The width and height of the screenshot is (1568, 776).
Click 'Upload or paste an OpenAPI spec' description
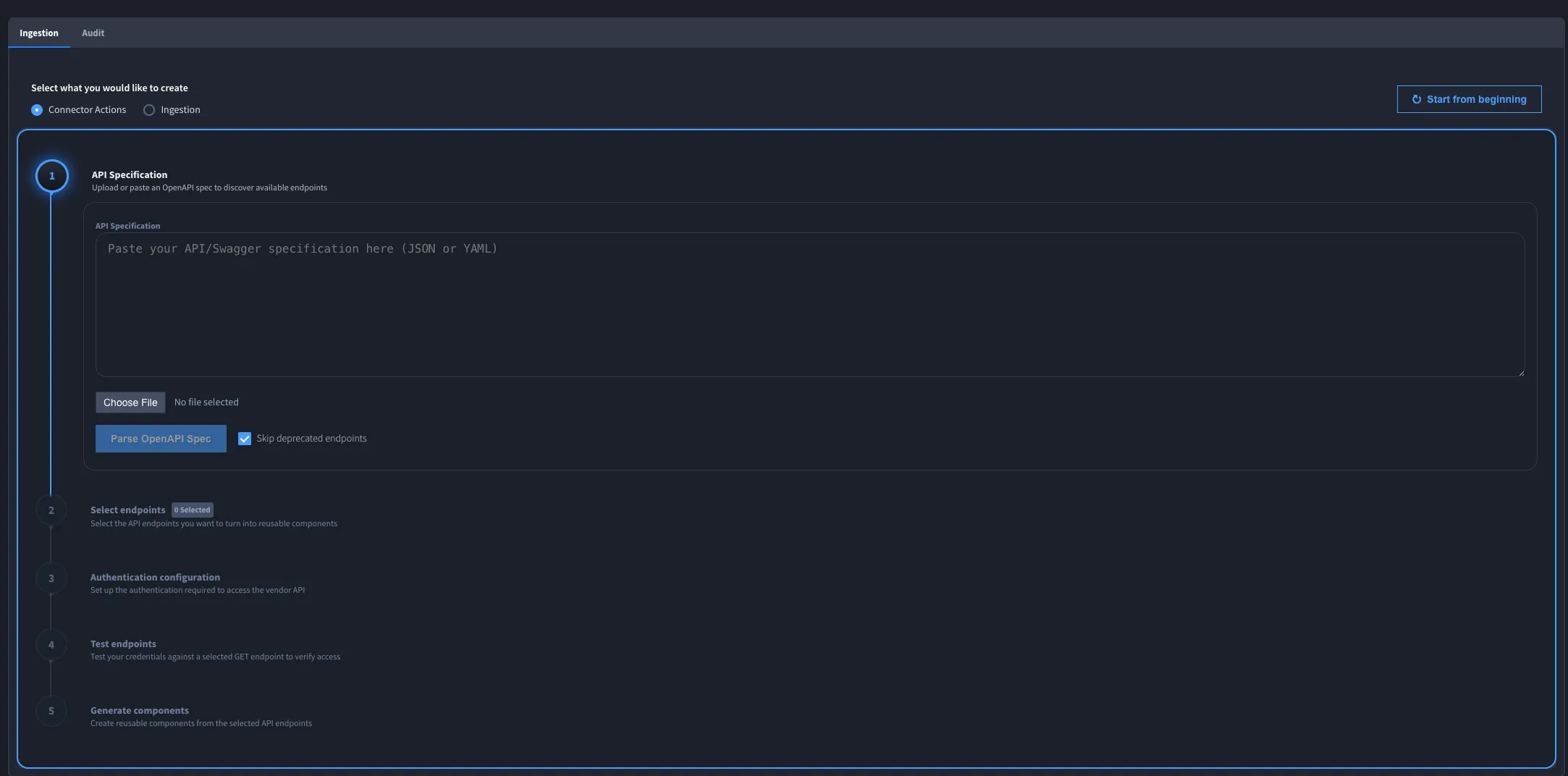click(209, 188)
